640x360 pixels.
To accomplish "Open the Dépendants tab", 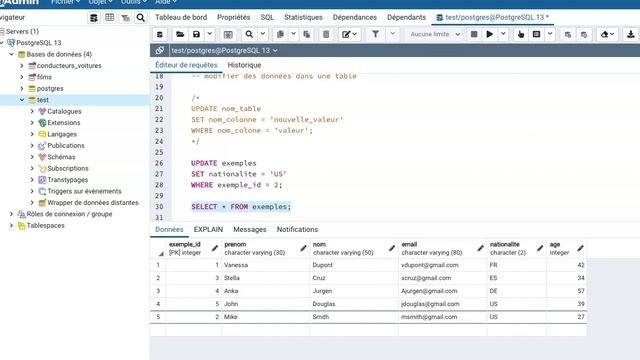I will click(407, 17).
